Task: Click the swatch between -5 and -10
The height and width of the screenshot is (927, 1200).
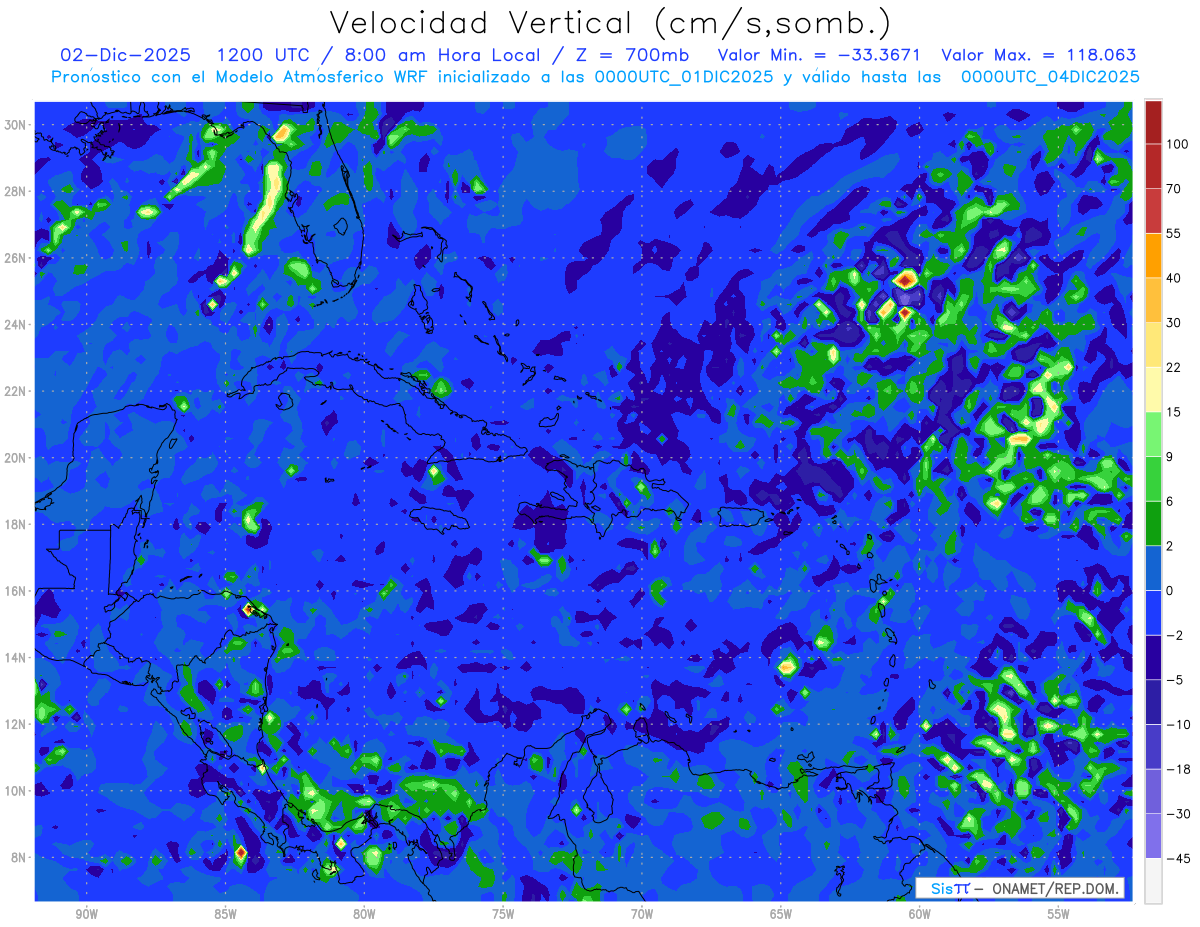Action: (1153, 702)
